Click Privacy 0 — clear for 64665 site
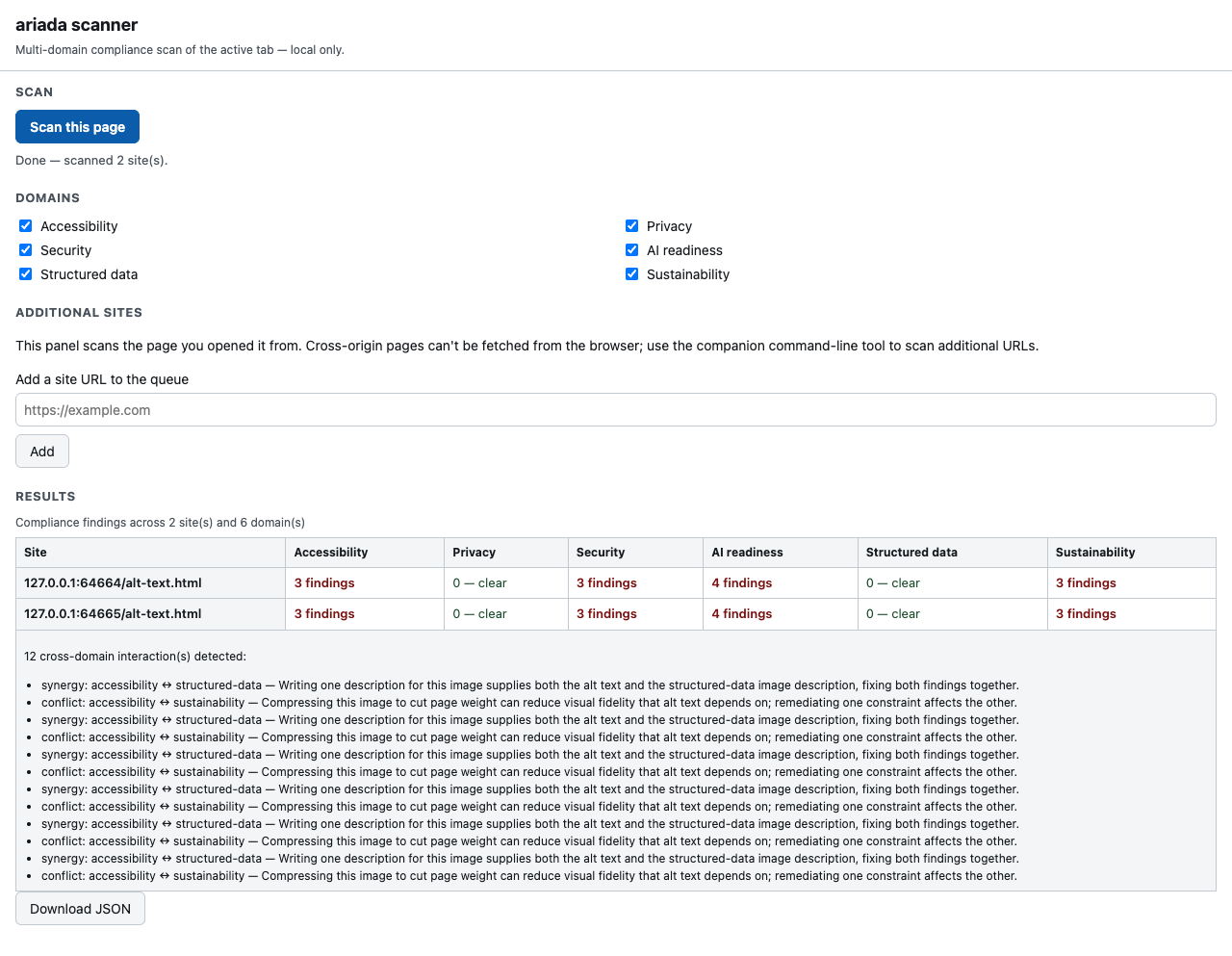This screenshot has height=956, width=1232. (x=479, y=614)
